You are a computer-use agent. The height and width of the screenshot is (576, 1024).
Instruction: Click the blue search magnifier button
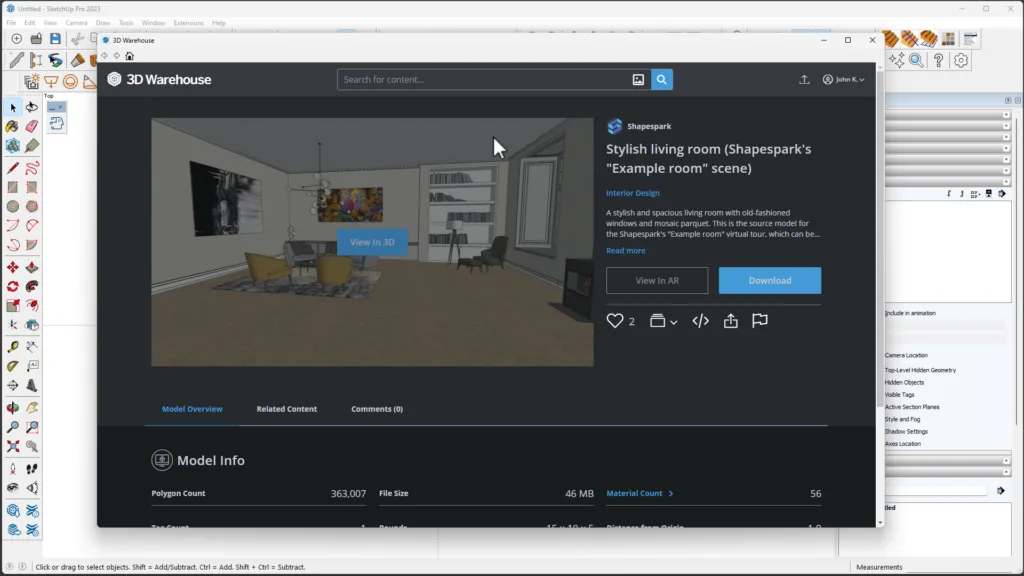tap(661, 80)
